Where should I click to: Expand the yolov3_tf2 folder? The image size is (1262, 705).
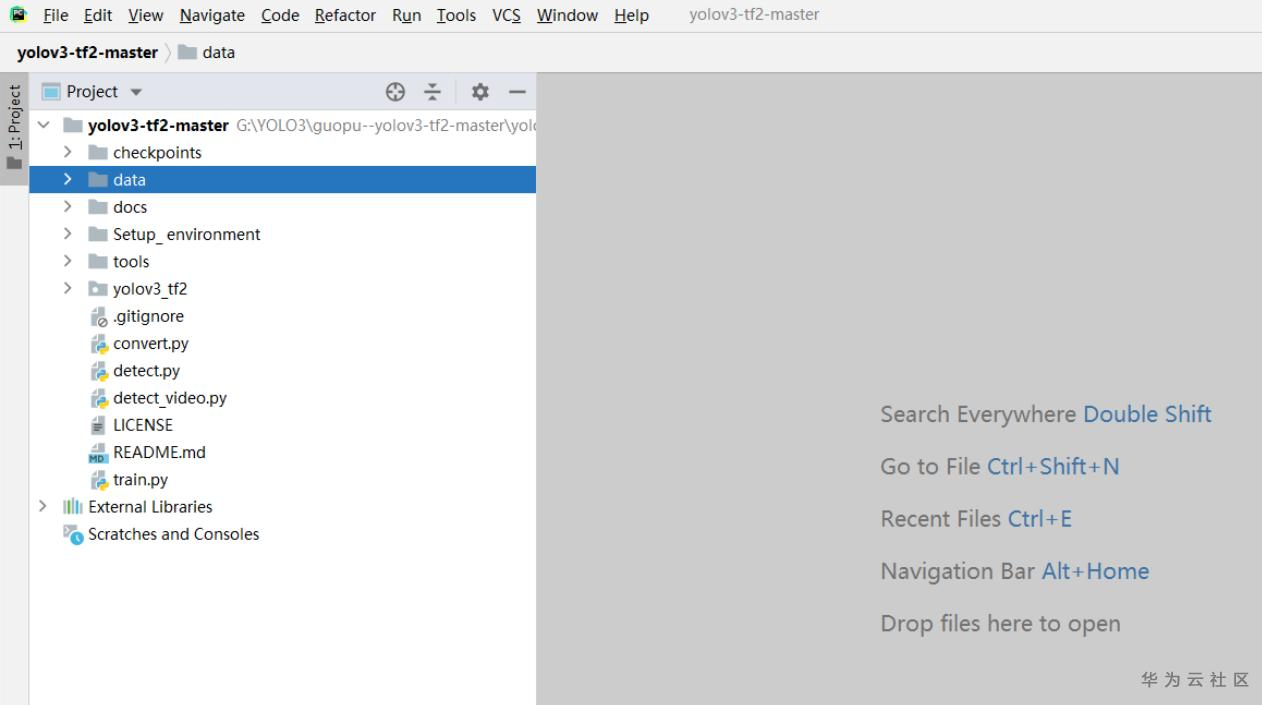pos(68,289)
